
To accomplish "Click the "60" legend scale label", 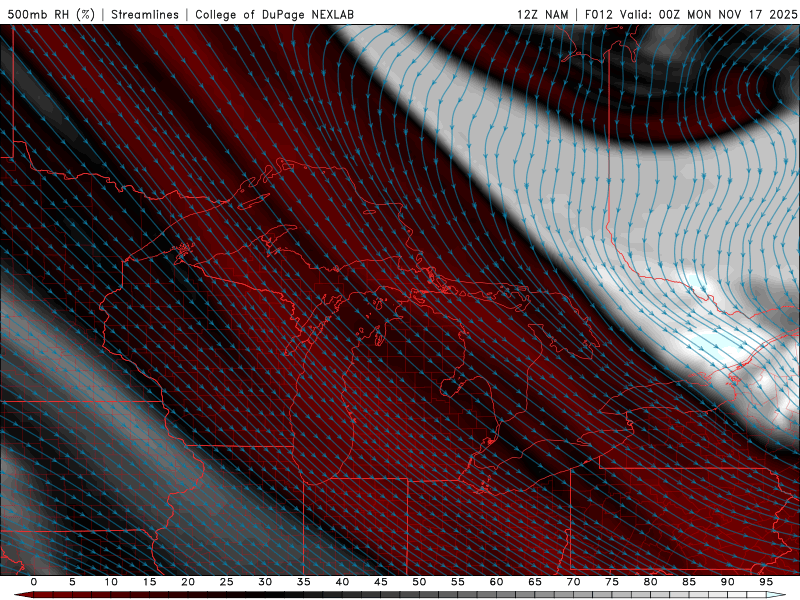I will 496,582.
